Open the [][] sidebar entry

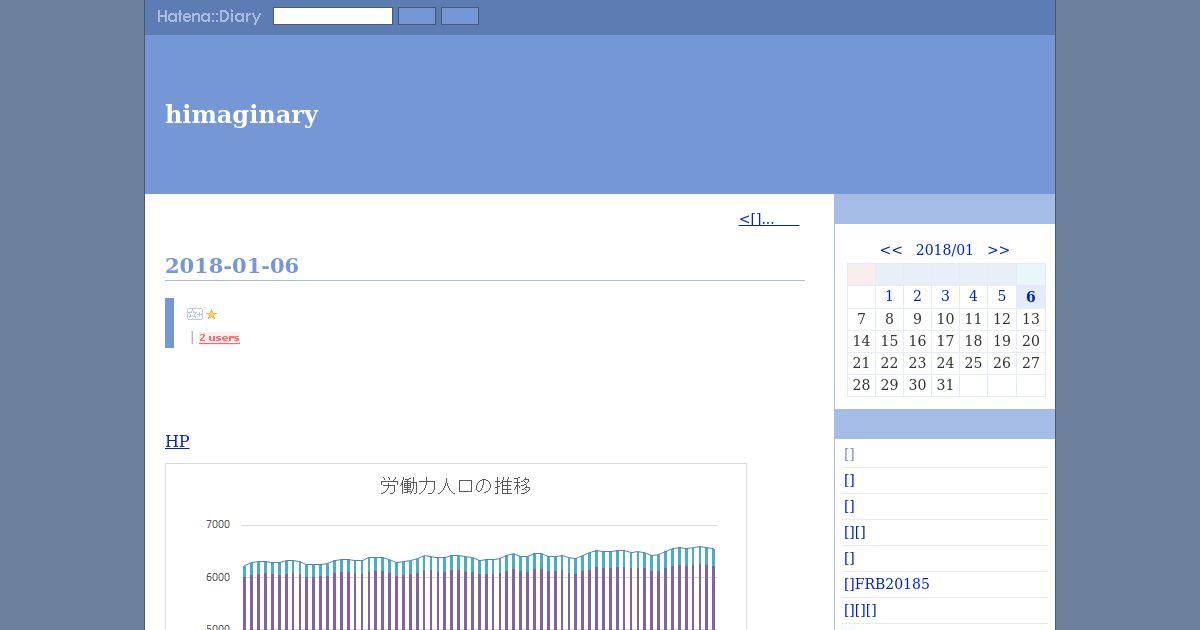click(855, 532)
